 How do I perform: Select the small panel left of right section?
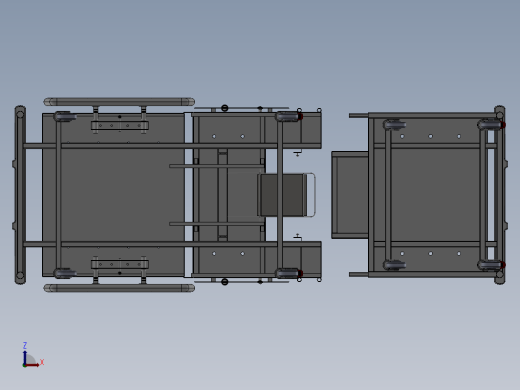350,195
